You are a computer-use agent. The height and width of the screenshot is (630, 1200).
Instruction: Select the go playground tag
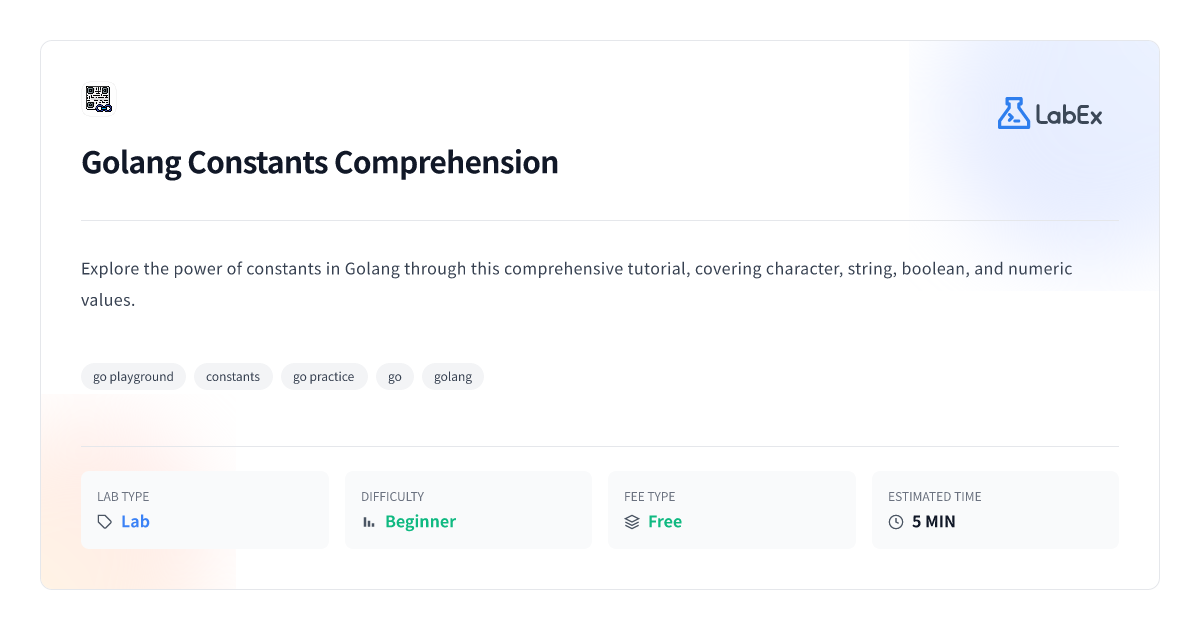[133, 377]
